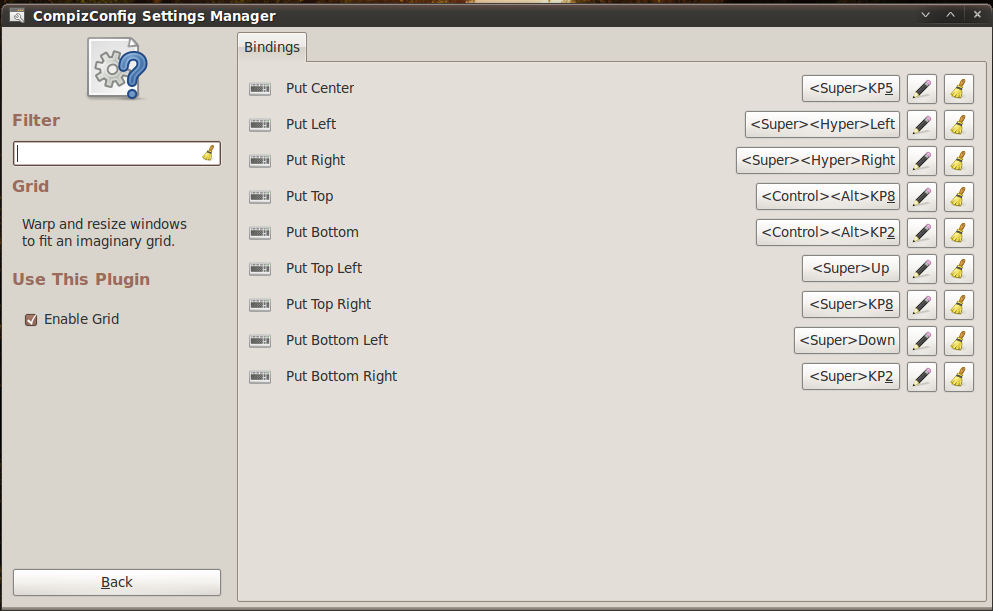Reset Put Bottom Left binding with broom icon

(958, 341)
